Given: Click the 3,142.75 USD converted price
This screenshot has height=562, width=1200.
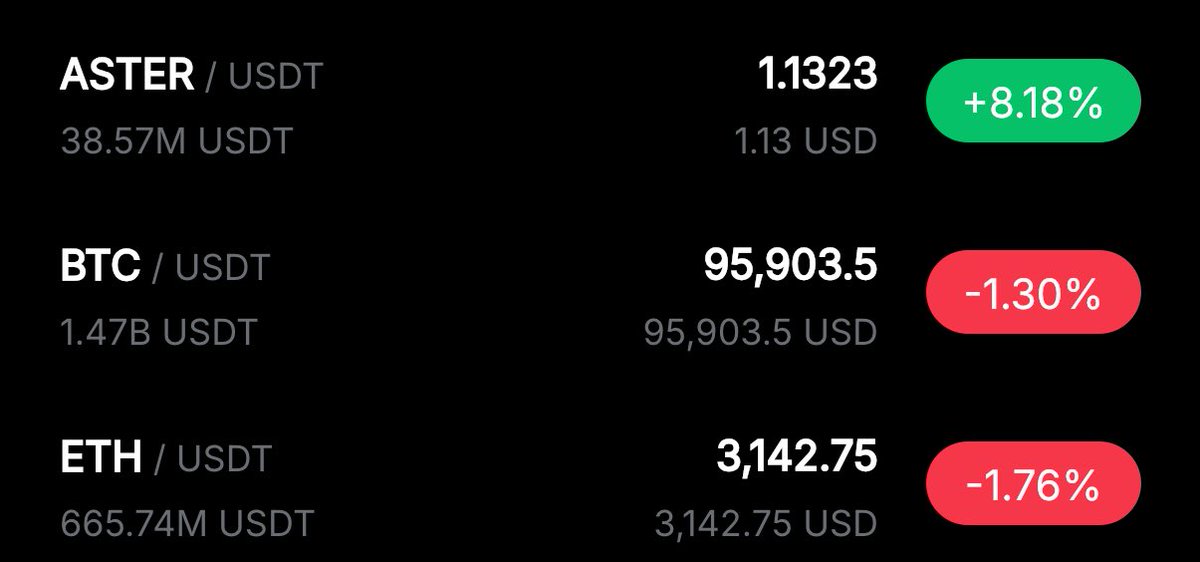Looking at the screenshot, I should click(766, 522).
